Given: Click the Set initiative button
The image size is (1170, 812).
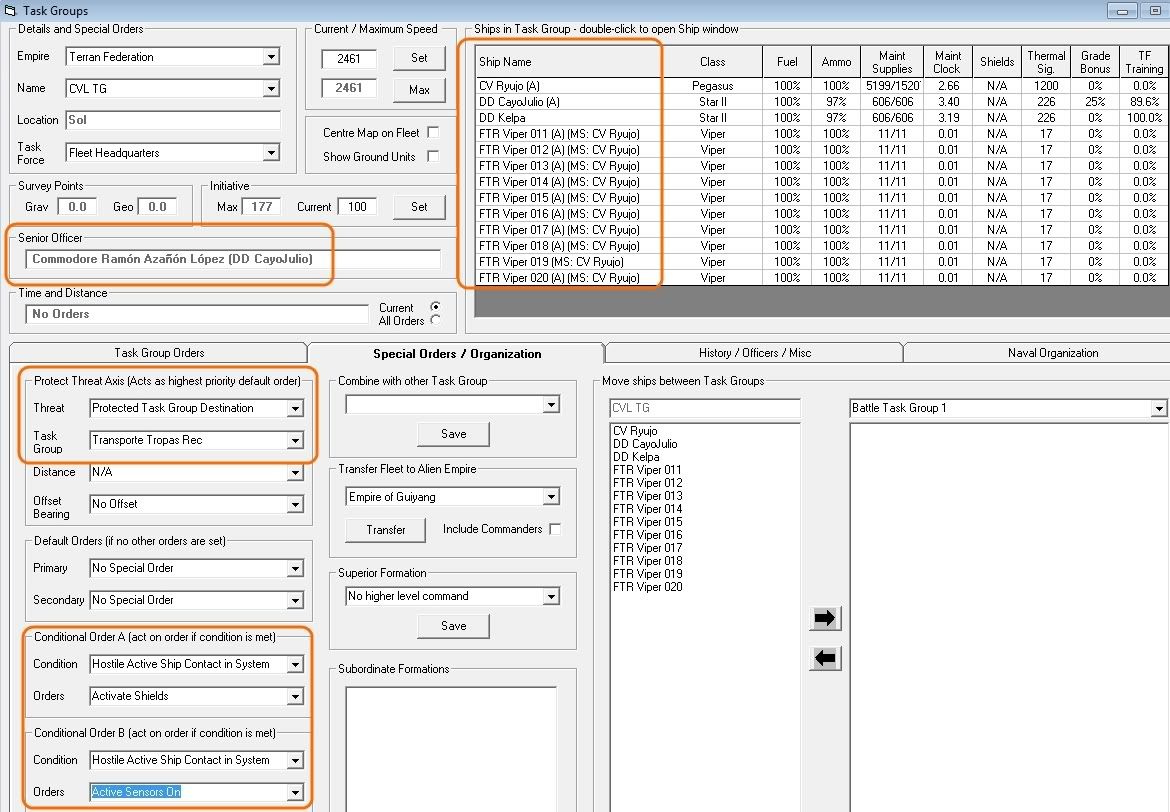Looking at the screenshot, I should click(419, 207).
